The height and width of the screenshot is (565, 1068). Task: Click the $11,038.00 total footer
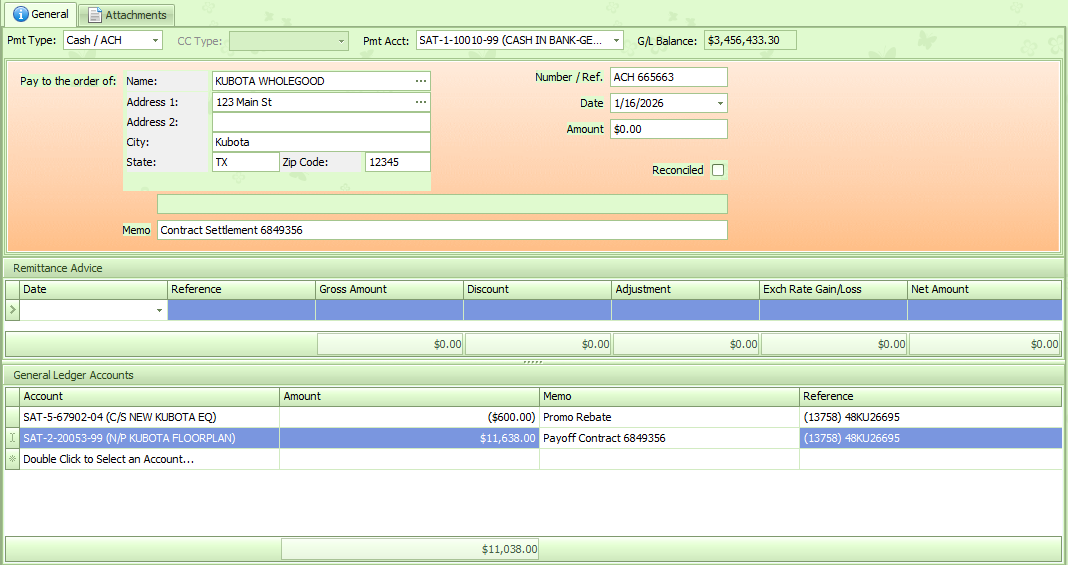click(x=410, y=549)
